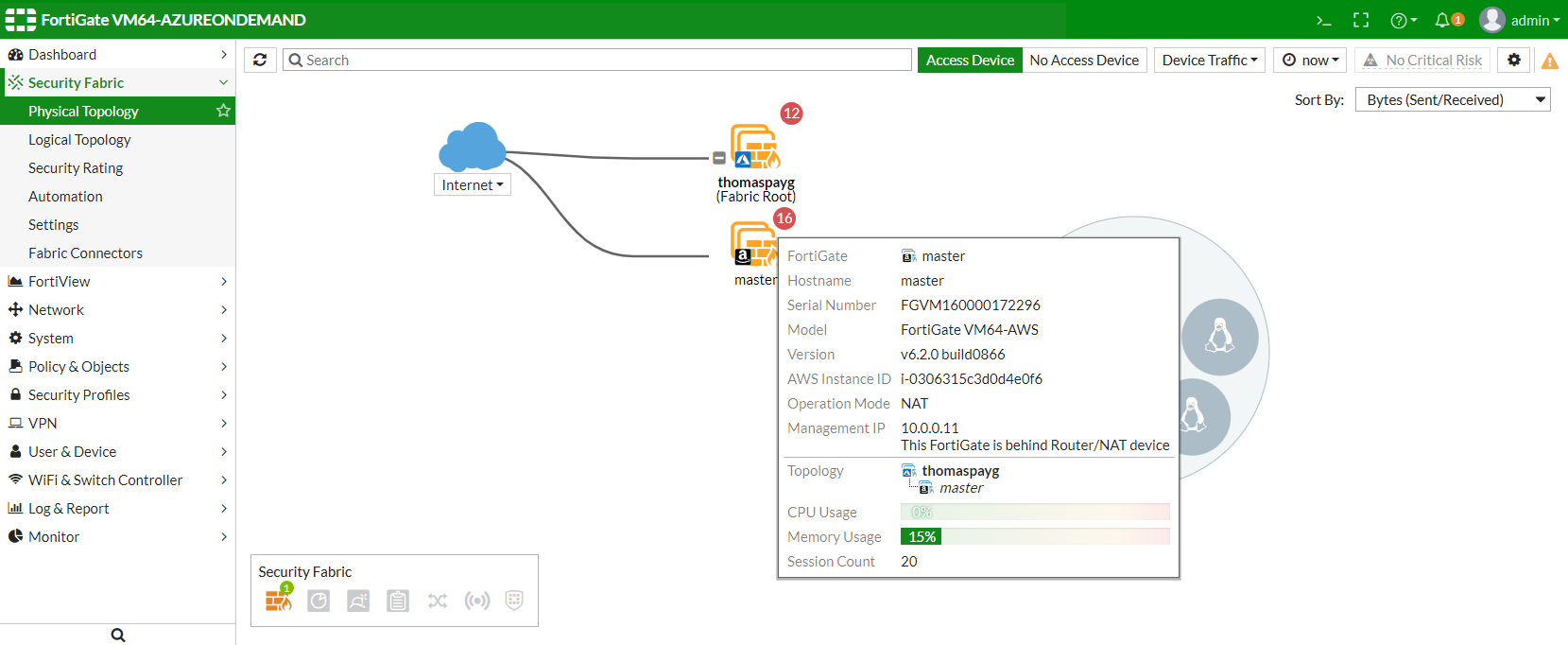The width and height of the screenshot is (1568, 645).
Task: Open the now time range dropdown
Action: tap(1311, 60)
